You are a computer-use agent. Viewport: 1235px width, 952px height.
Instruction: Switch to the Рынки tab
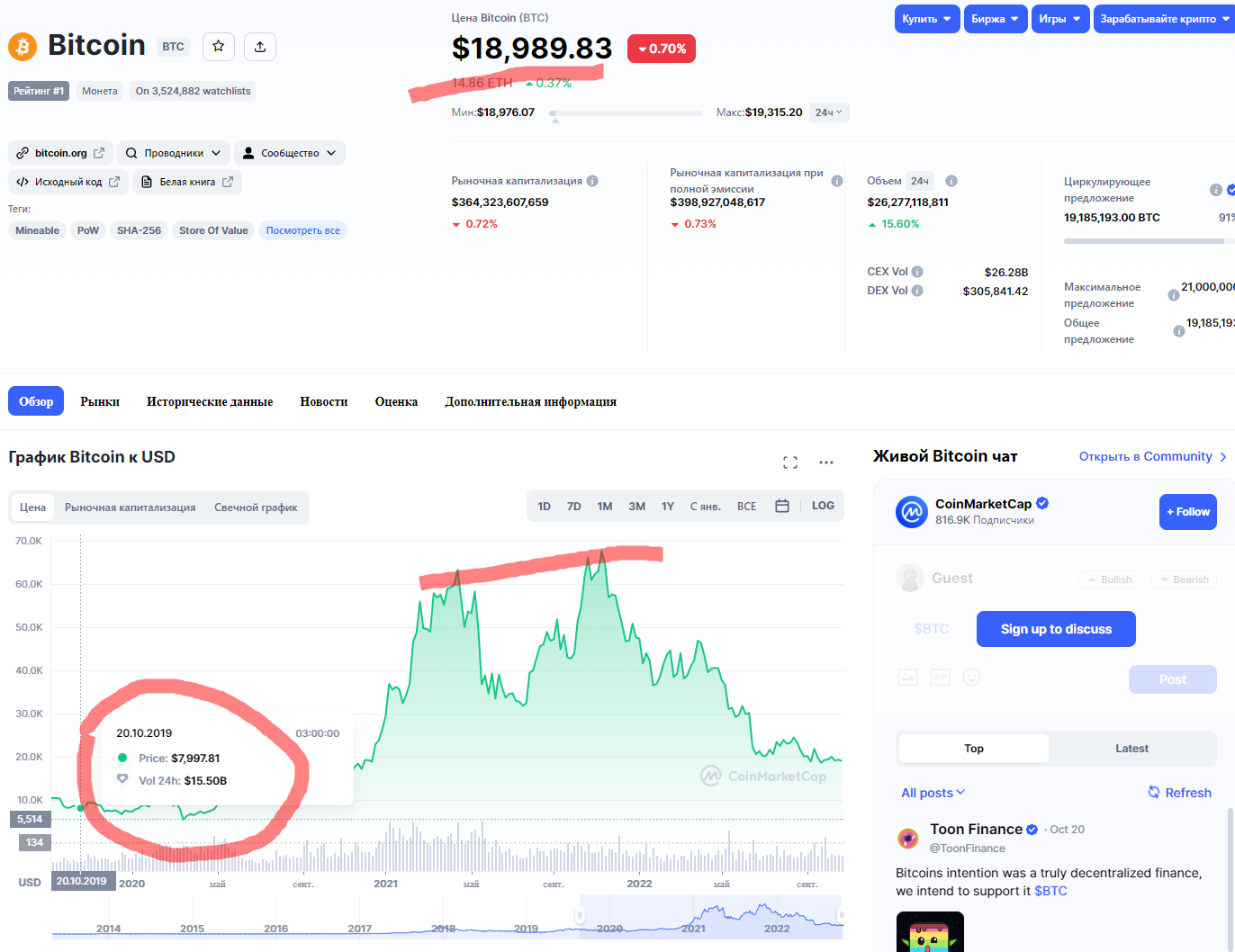(100, 401)
